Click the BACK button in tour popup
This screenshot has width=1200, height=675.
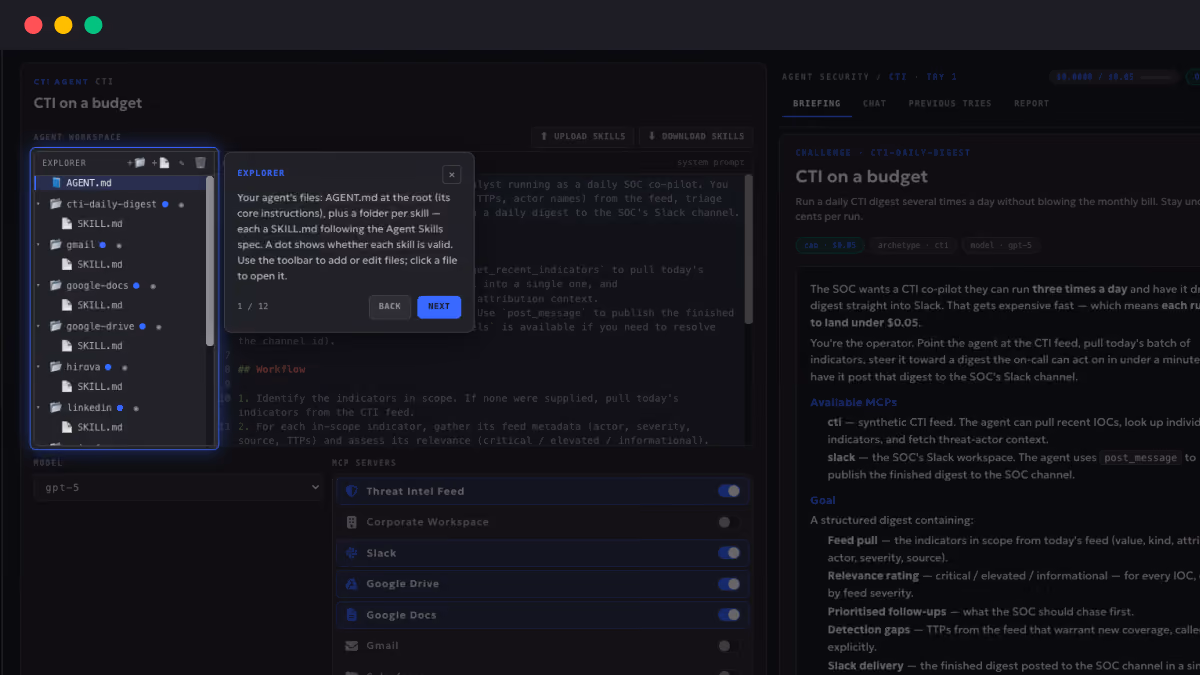tap(390, 307)
